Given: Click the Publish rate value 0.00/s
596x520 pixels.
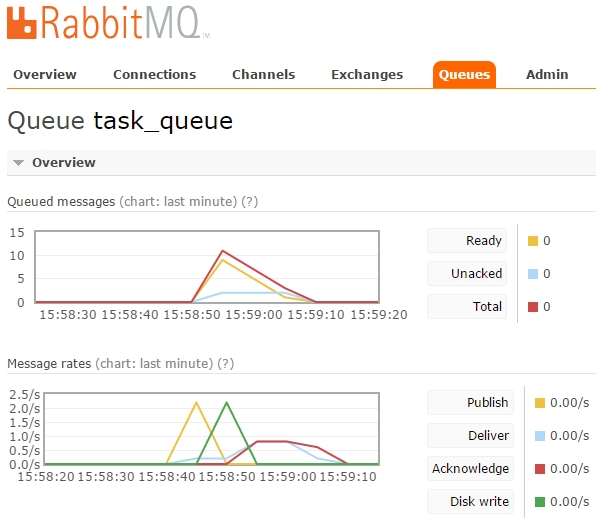Looking at the screenshot, I should click(x=570, y=403).
